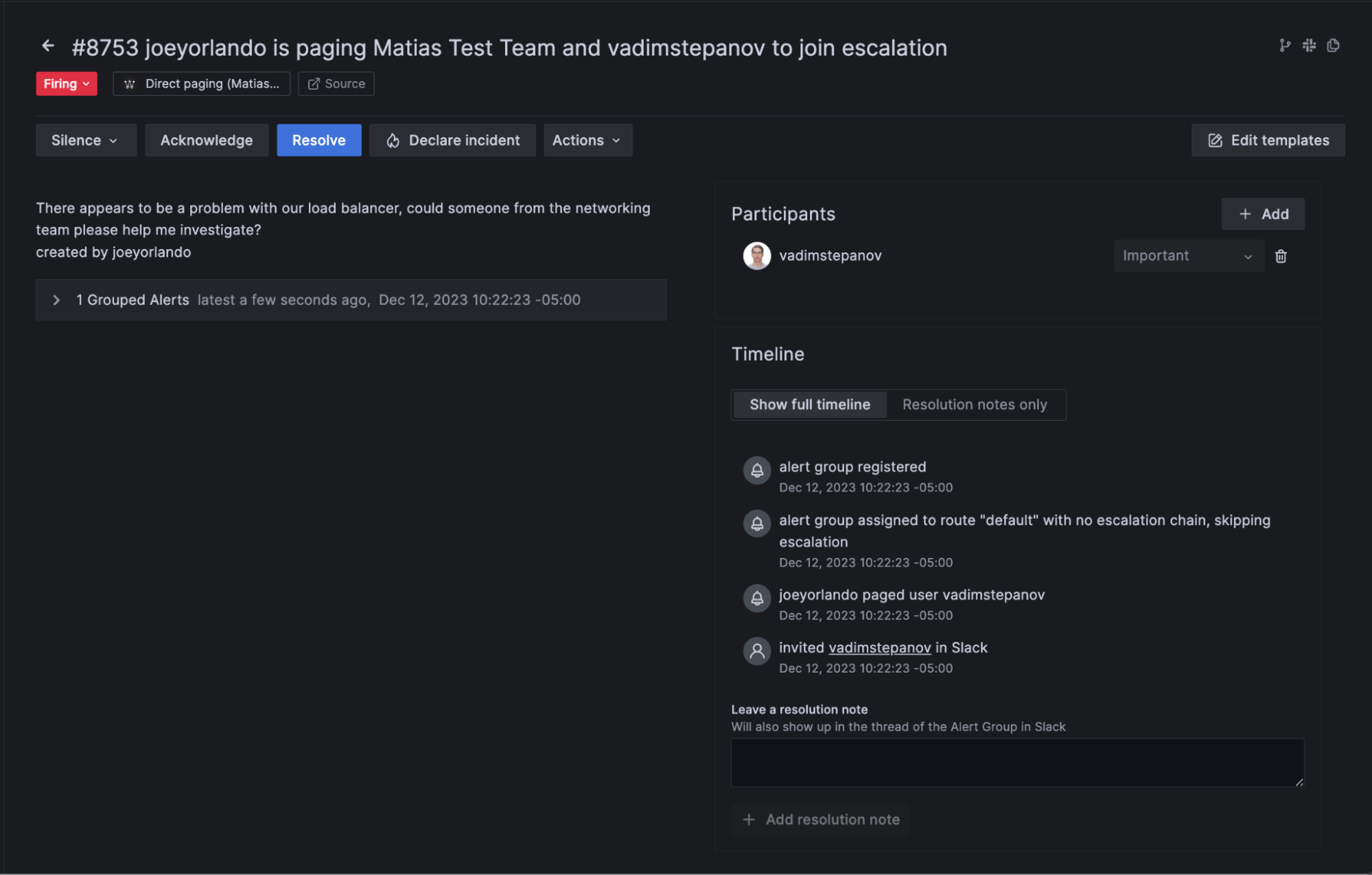
Task: Click the branch integration icon at top right
Action: 1285,45
